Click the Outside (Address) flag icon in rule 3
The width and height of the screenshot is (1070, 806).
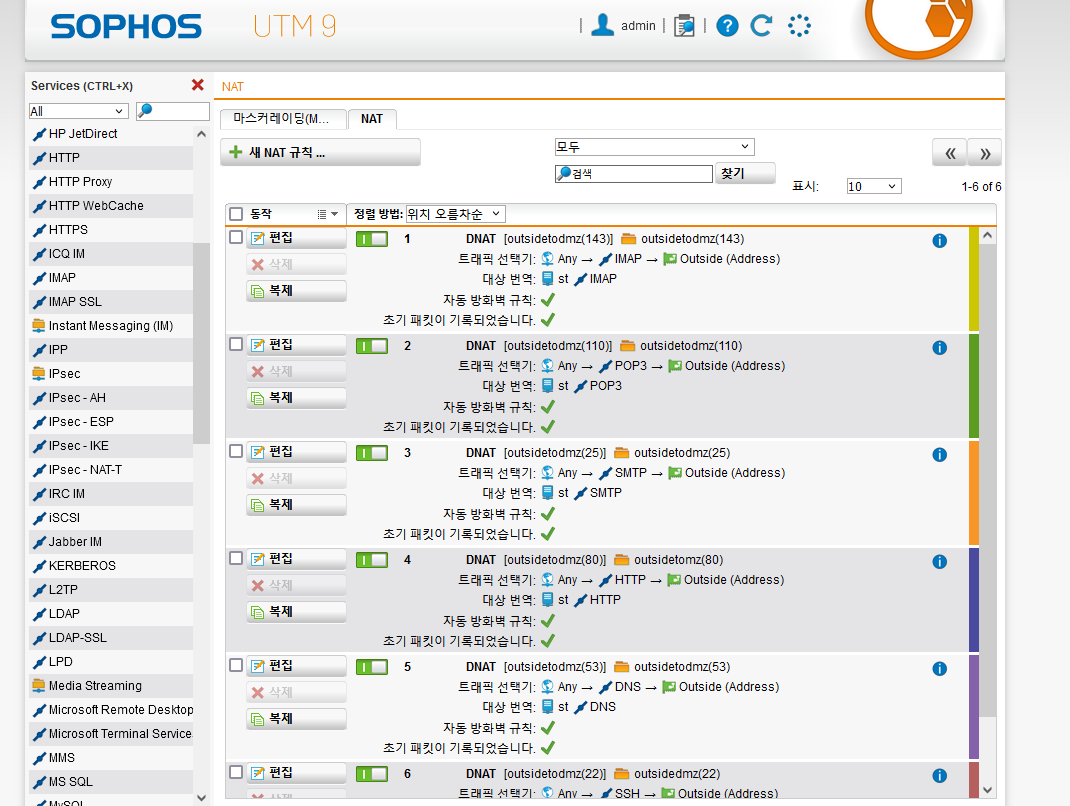[675, 473]
